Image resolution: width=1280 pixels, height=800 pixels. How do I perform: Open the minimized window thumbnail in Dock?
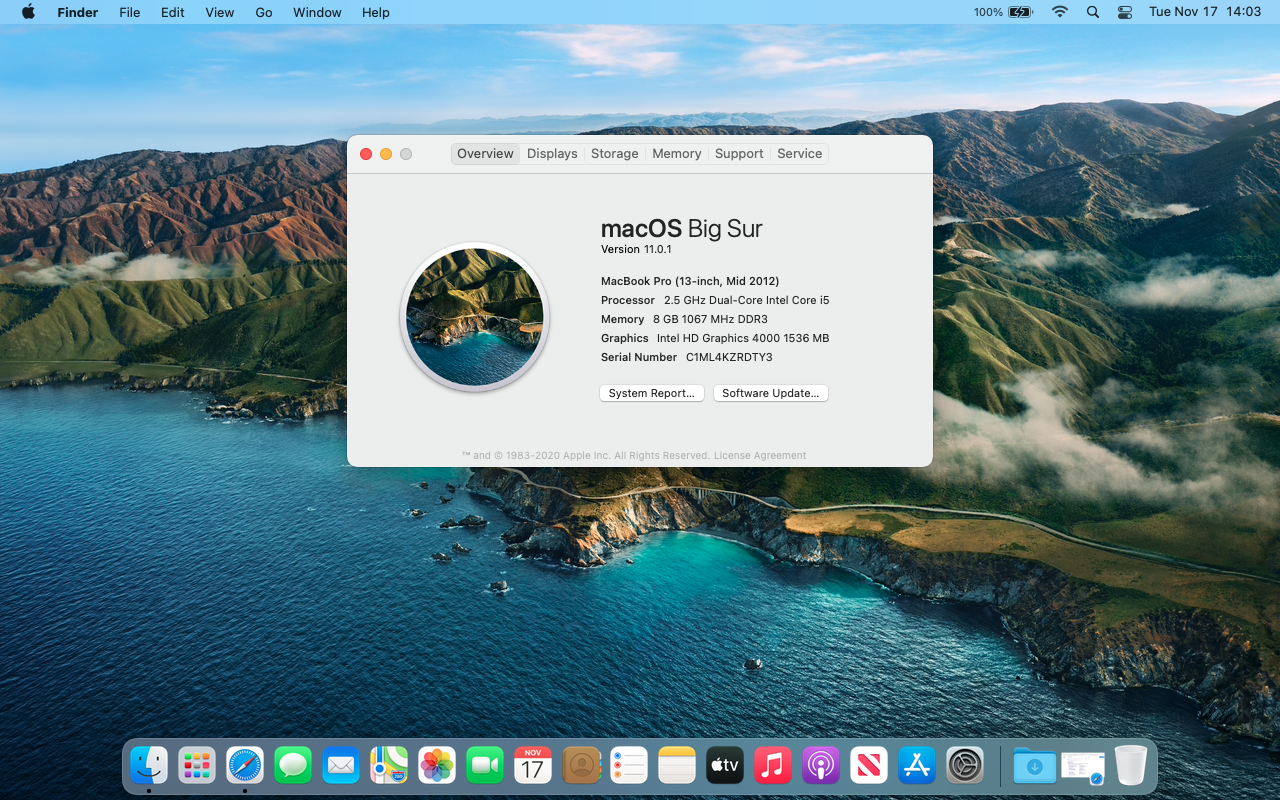tap(1083, 766)
